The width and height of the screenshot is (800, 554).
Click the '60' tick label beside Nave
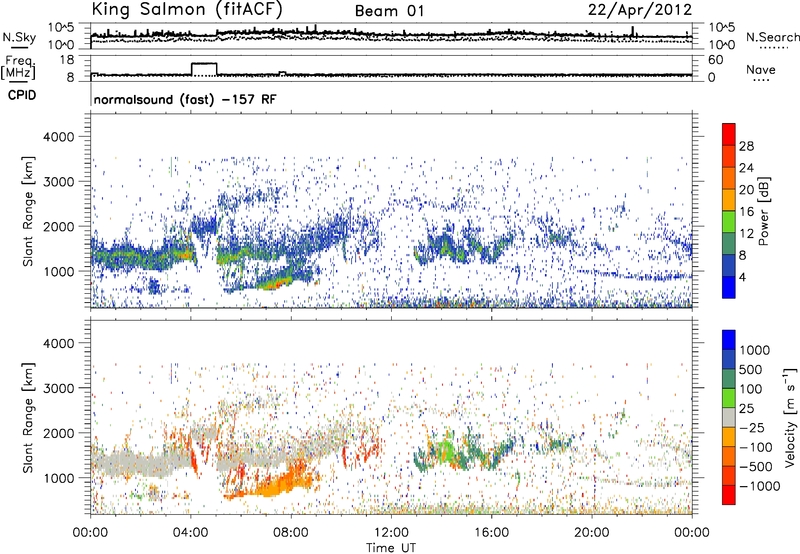715,60
